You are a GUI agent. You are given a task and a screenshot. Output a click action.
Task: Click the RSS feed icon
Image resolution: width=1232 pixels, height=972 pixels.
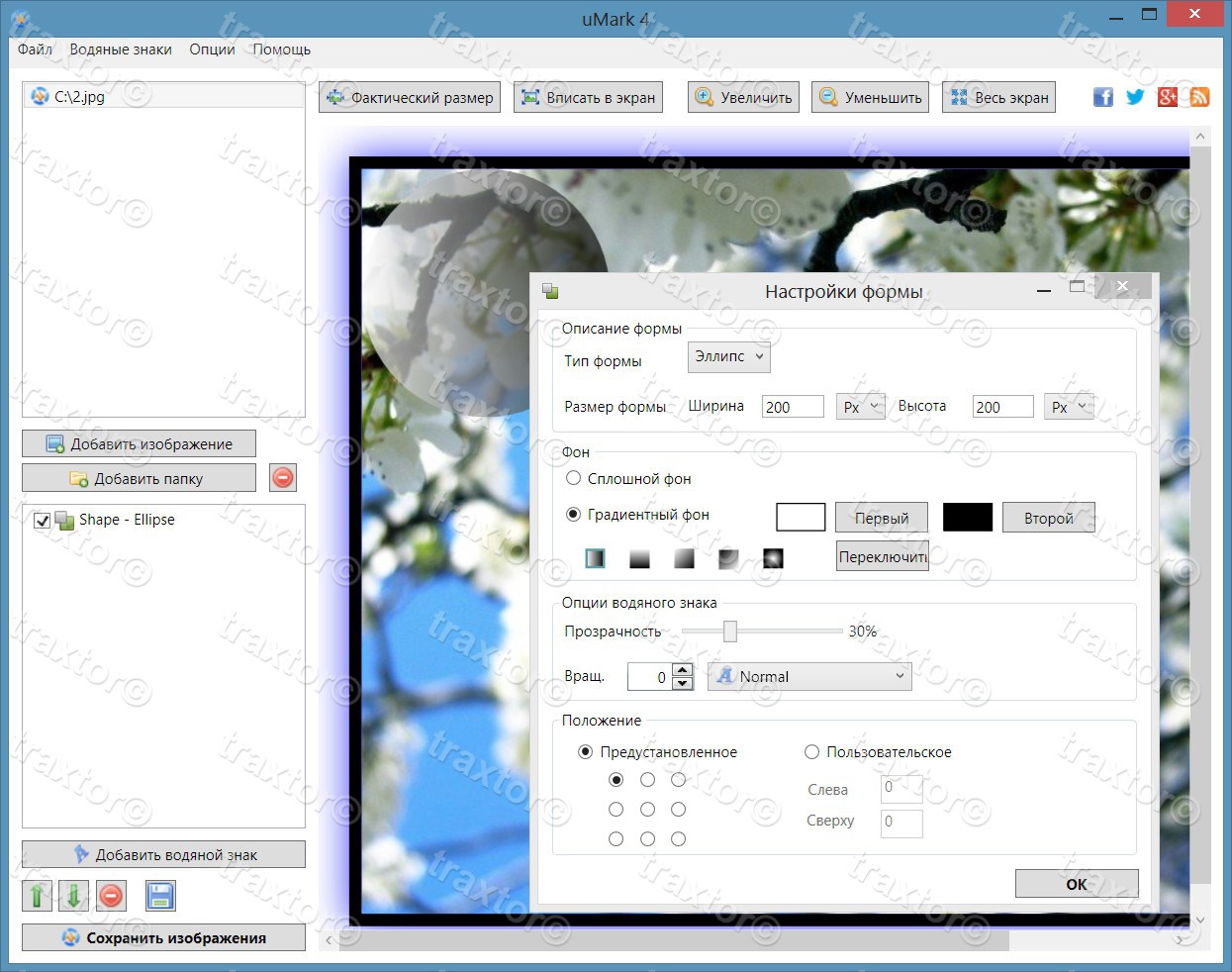1199,97
